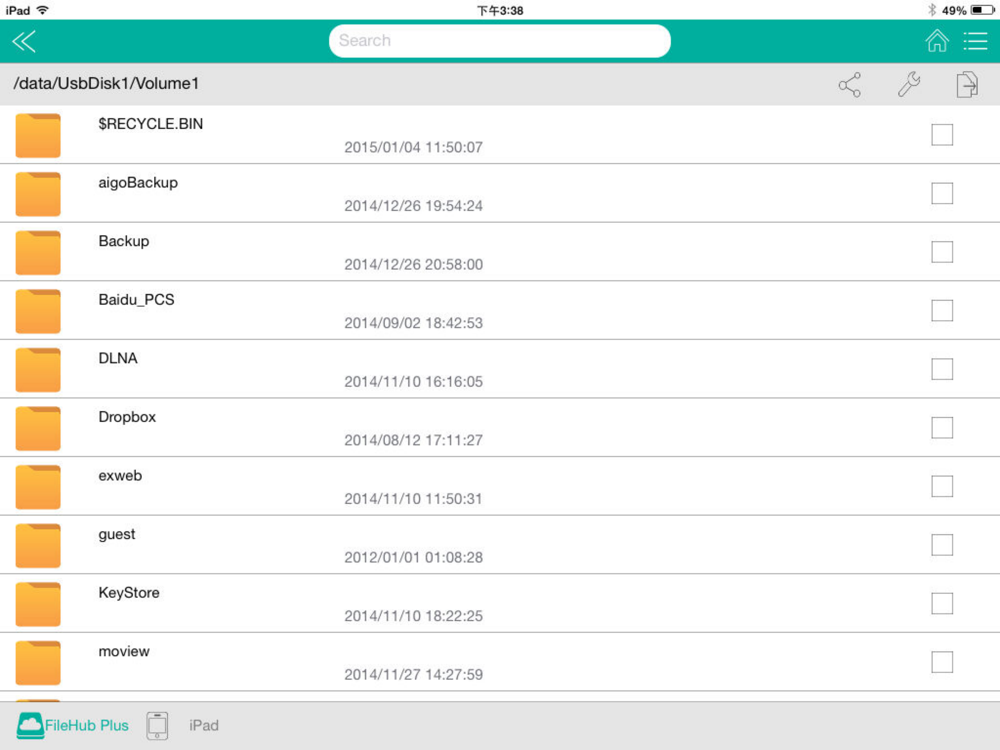The height and width of the screenshot is (750, 1000).
Task: Open the Dropbox folder icon
Action: click(38, 429)
